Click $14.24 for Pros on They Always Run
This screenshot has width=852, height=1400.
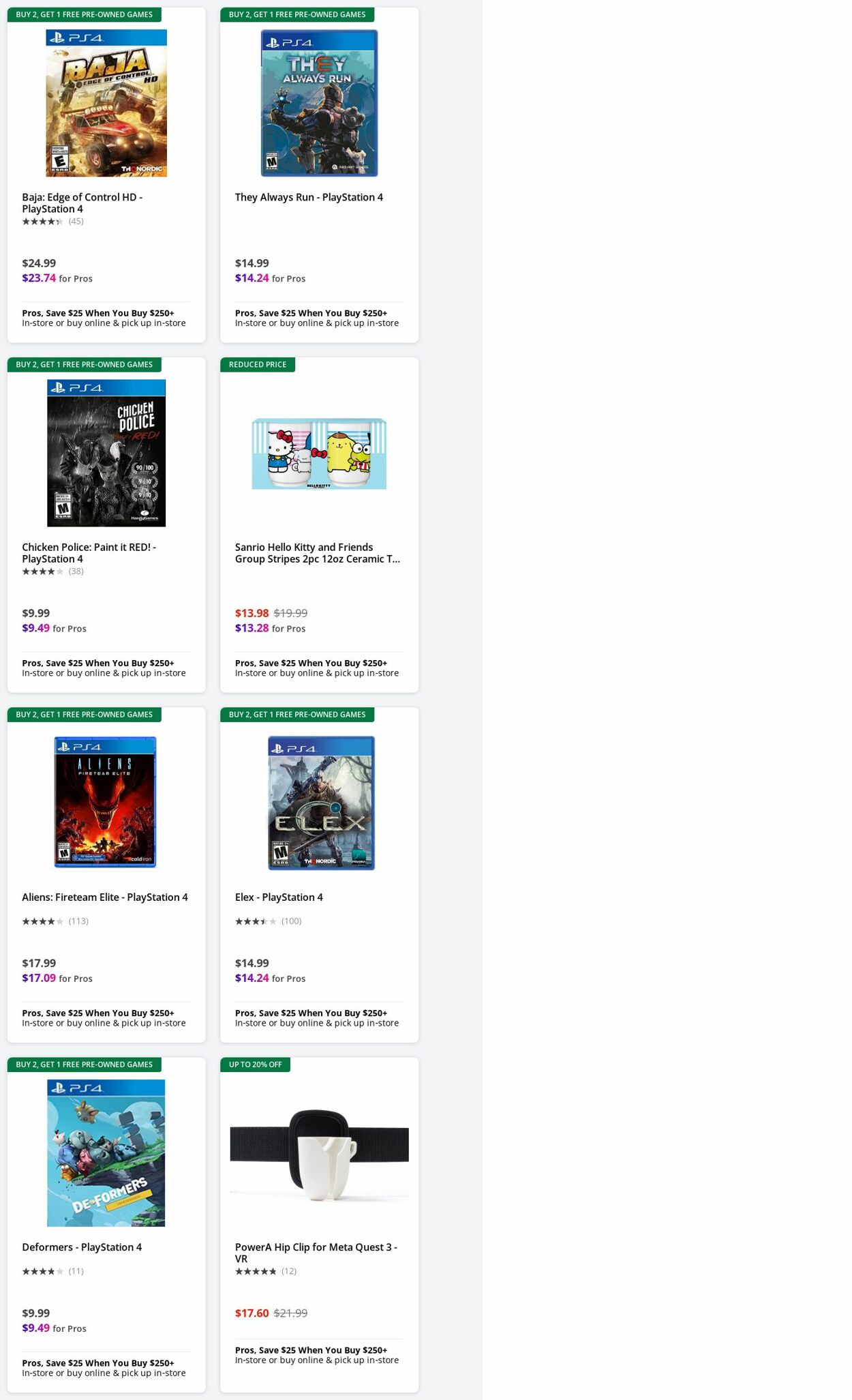pos(271,278)
